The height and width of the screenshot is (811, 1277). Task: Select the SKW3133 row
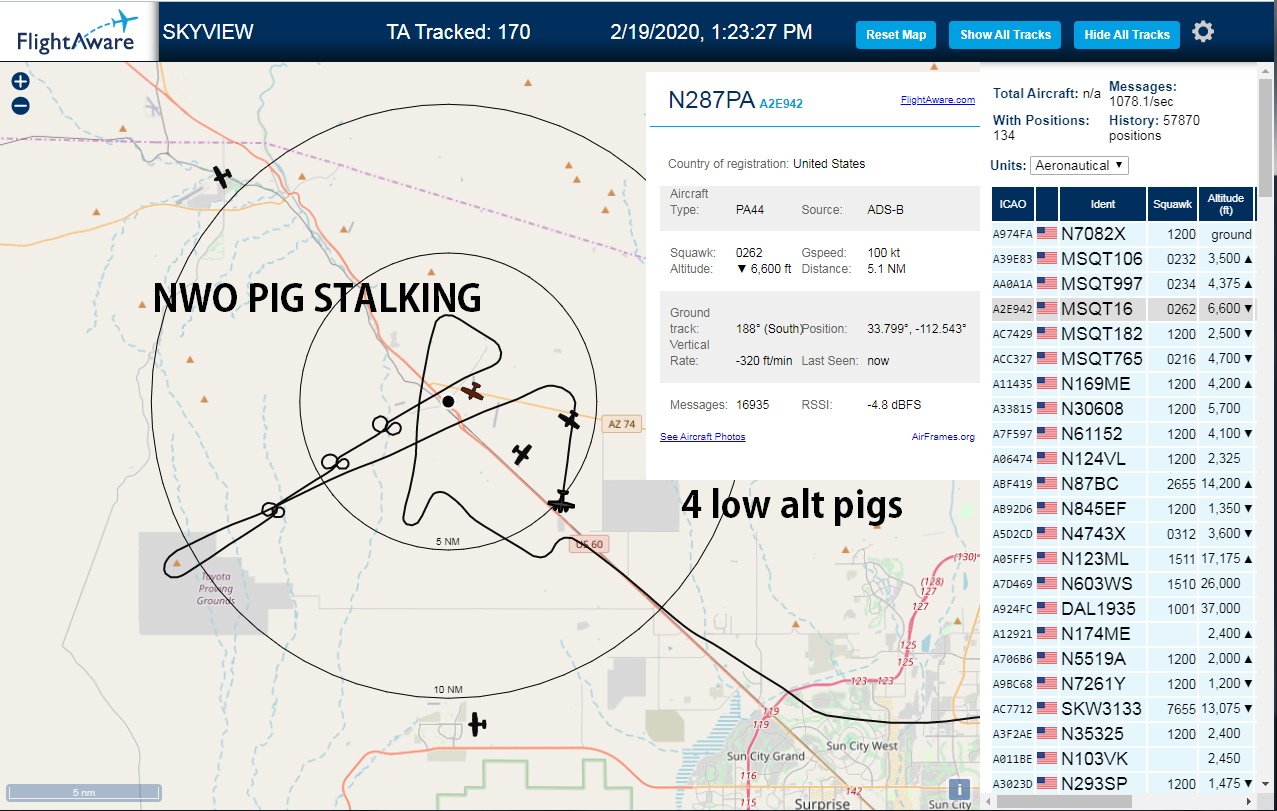coord(1122,709)
